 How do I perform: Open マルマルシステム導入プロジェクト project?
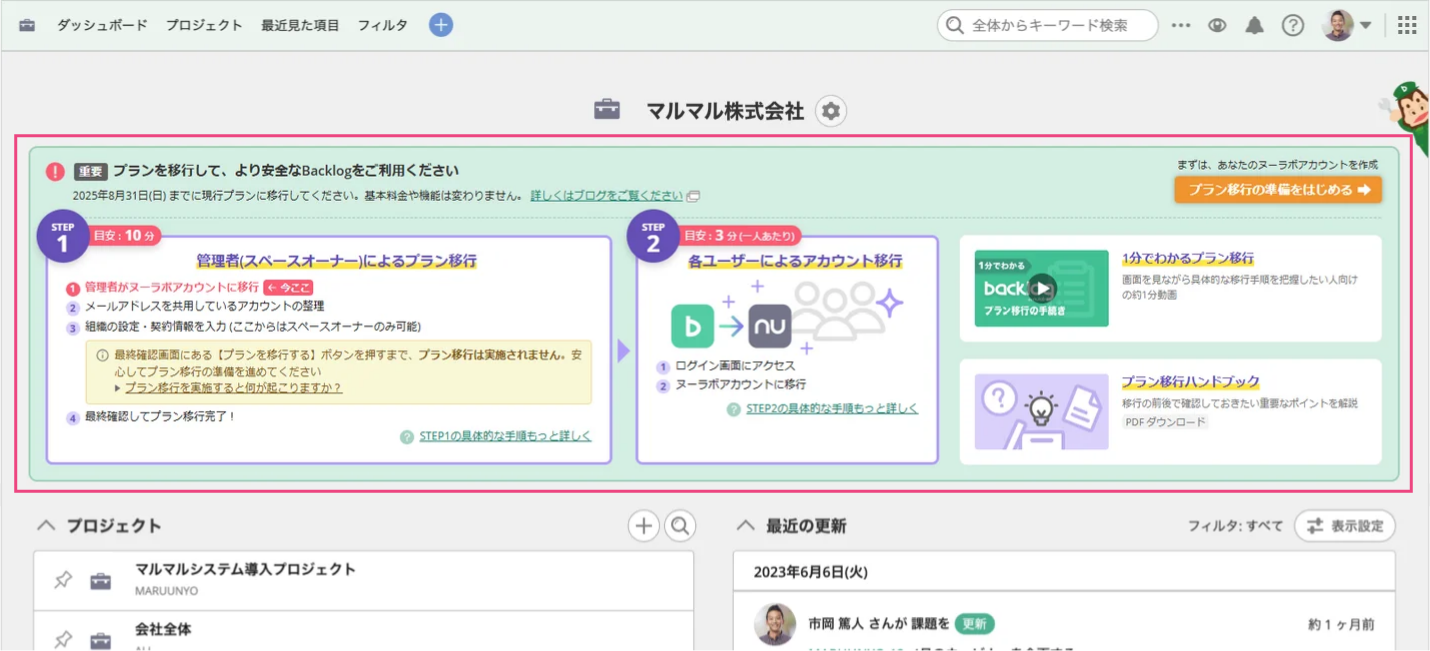[x=245, y=569]
